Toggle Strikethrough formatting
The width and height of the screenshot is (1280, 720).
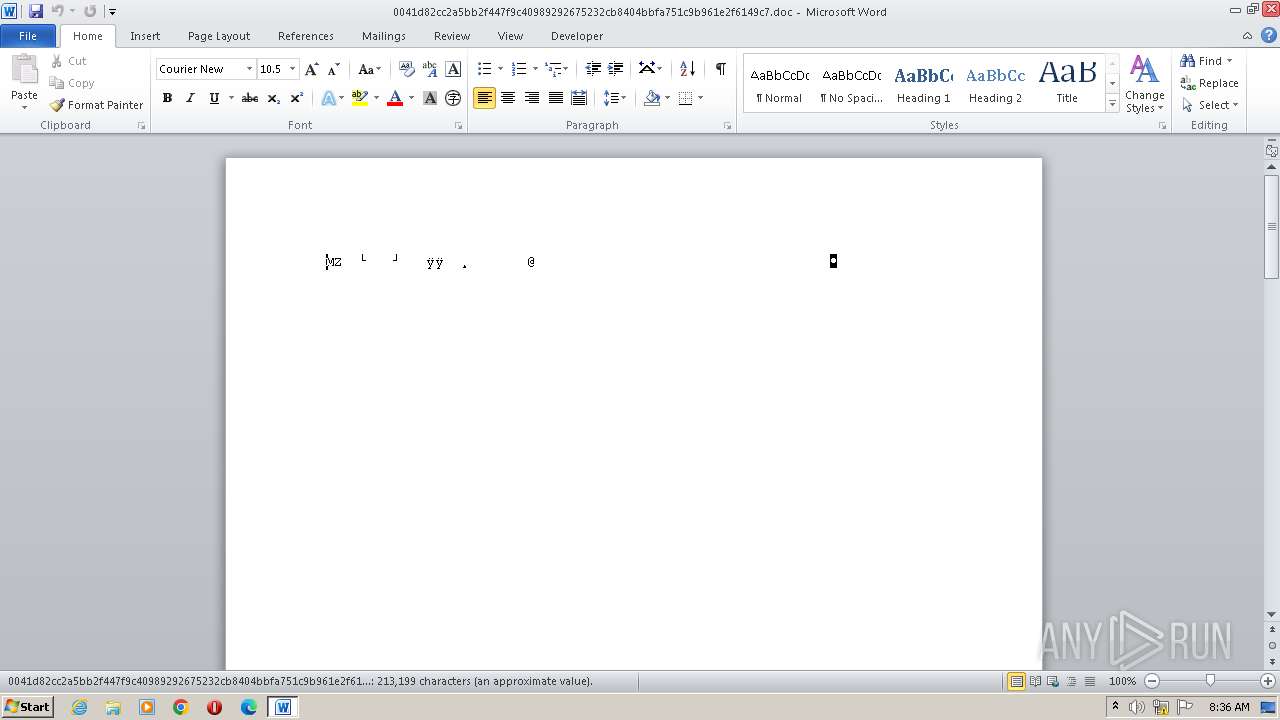point(250,98)
